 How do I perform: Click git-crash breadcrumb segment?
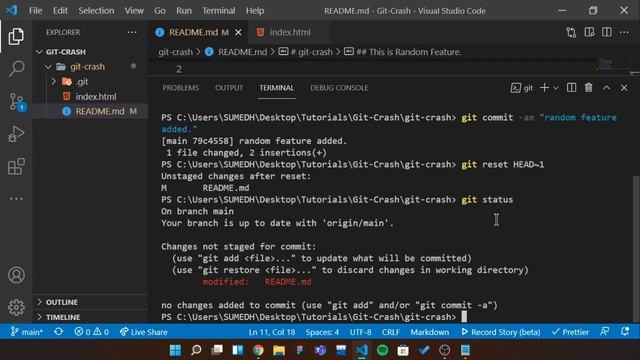(176, 52)
